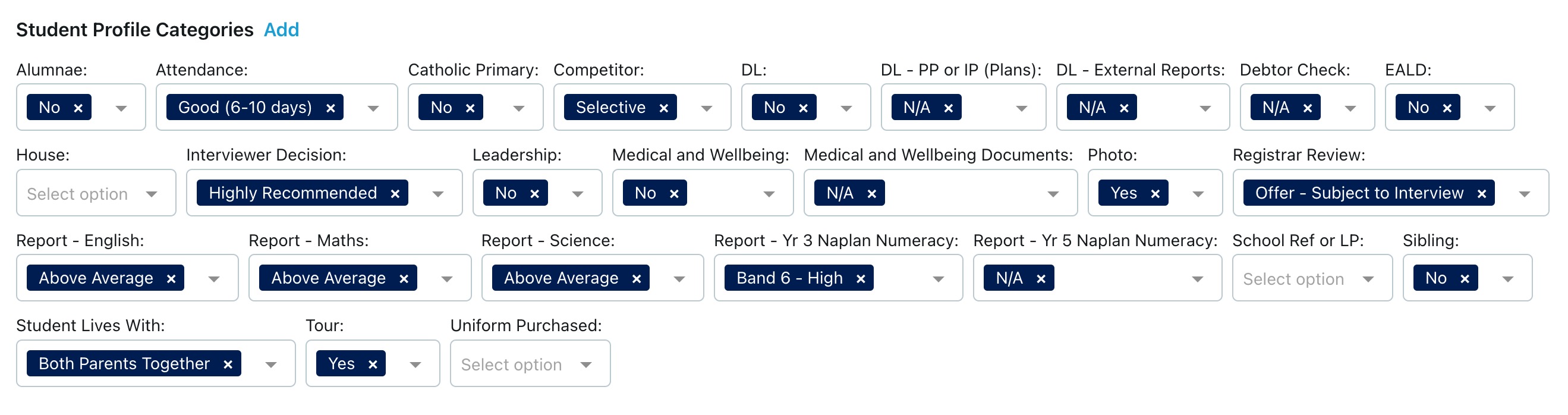Remove the "Yes" tag from Photo
Viewport: 1568px width, 415px height.
(1155, 193)
